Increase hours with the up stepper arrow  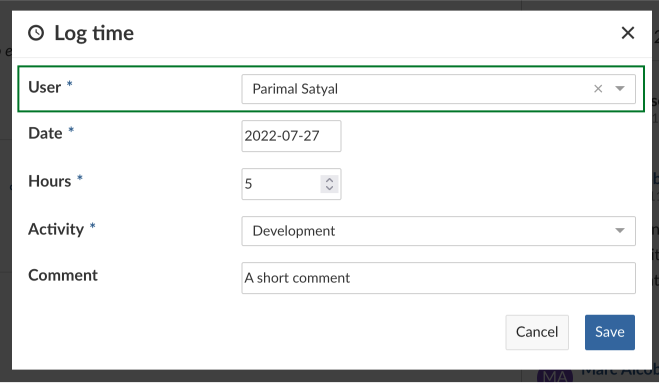tap(330, 180)
